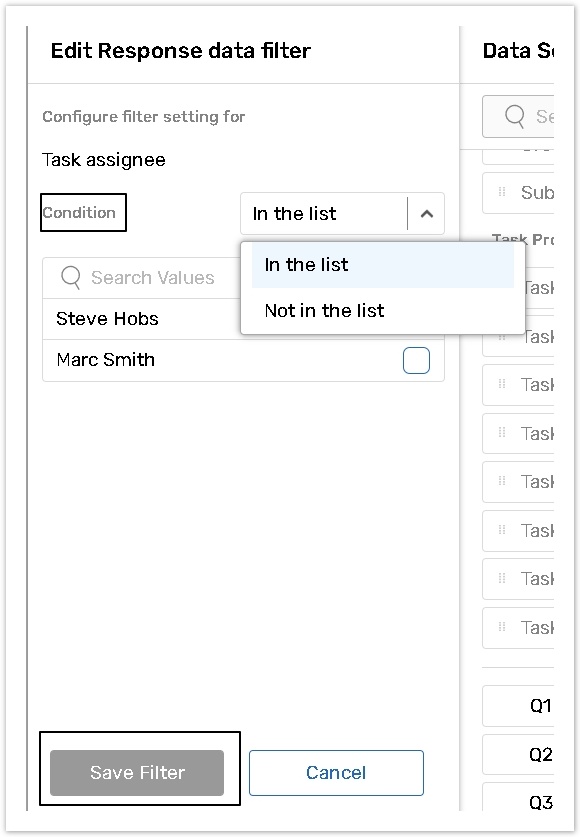Click the Save Filter button

click(137, 772)
